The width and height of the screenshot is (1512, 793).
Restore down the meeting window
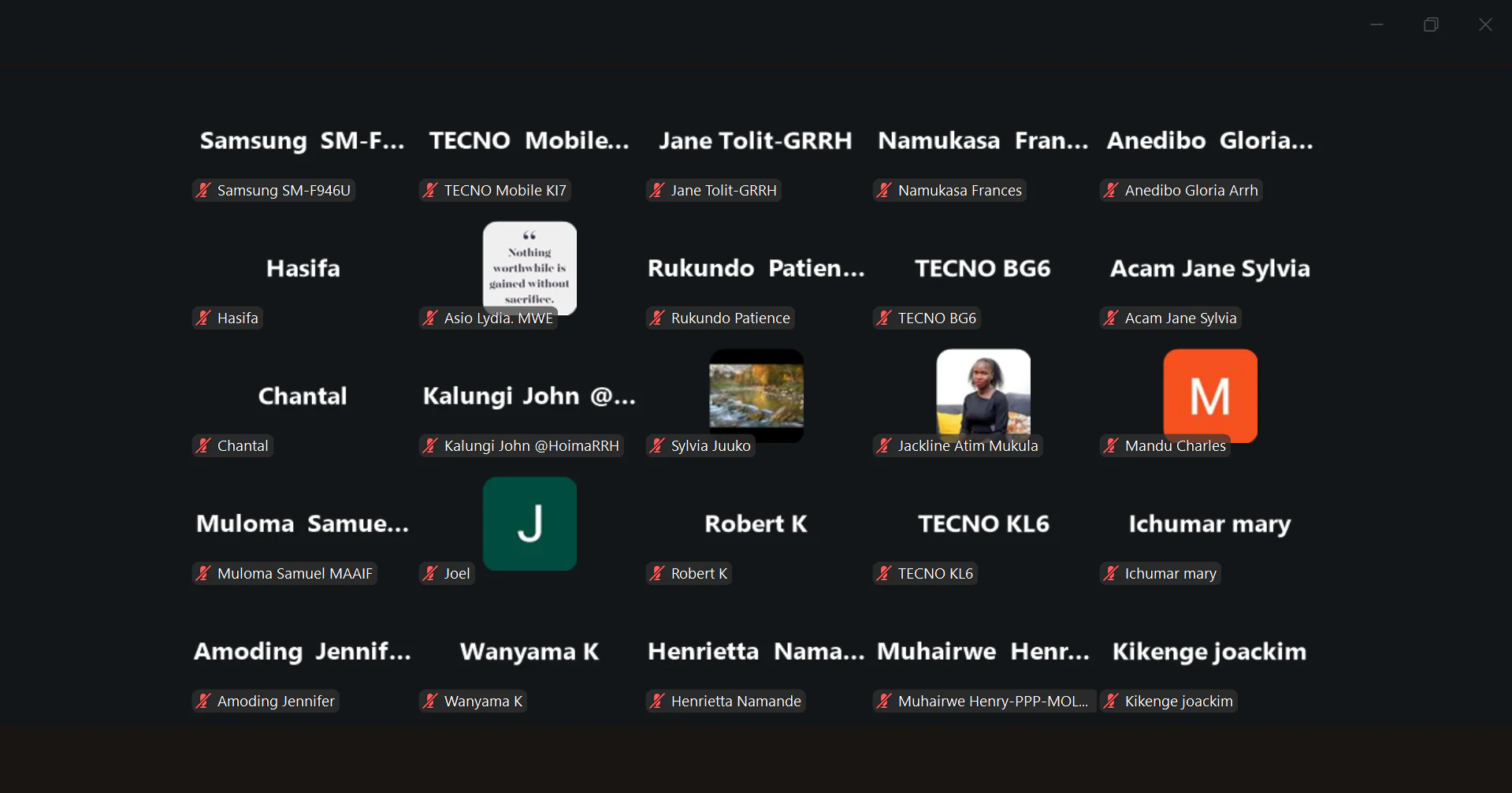click(1431, 24)
